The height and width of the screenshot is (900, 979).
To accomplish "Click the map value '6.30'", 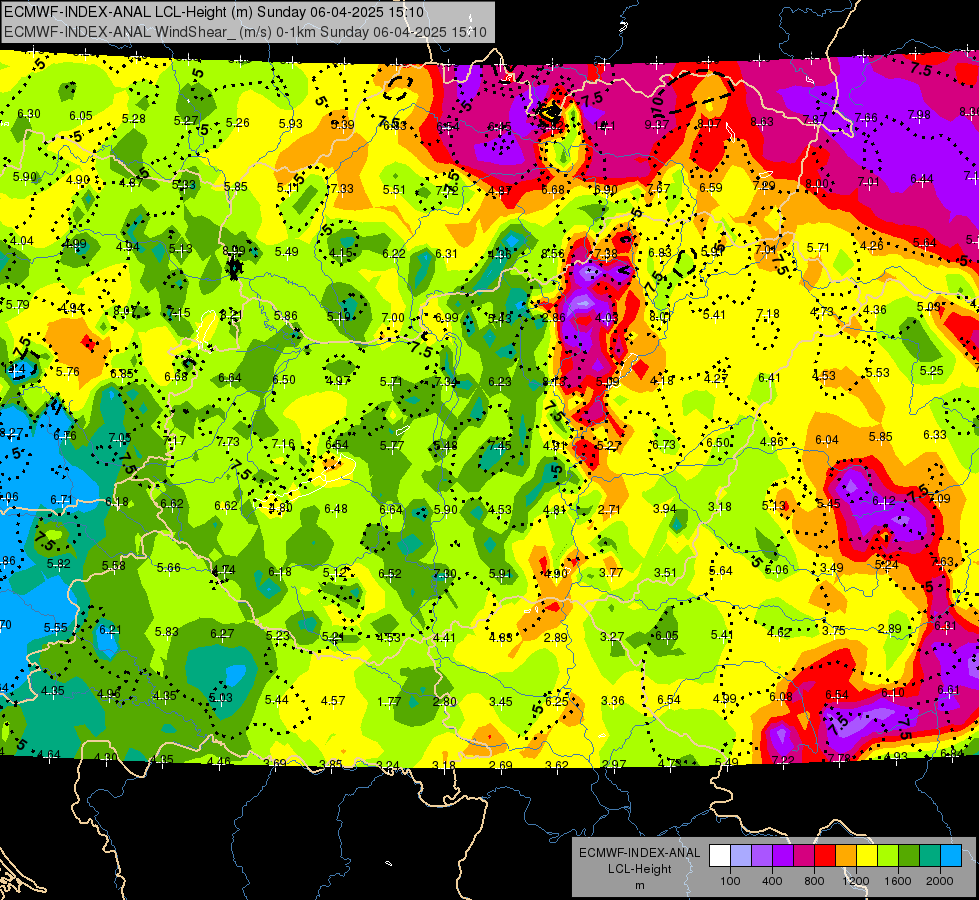I will (29, 114).
